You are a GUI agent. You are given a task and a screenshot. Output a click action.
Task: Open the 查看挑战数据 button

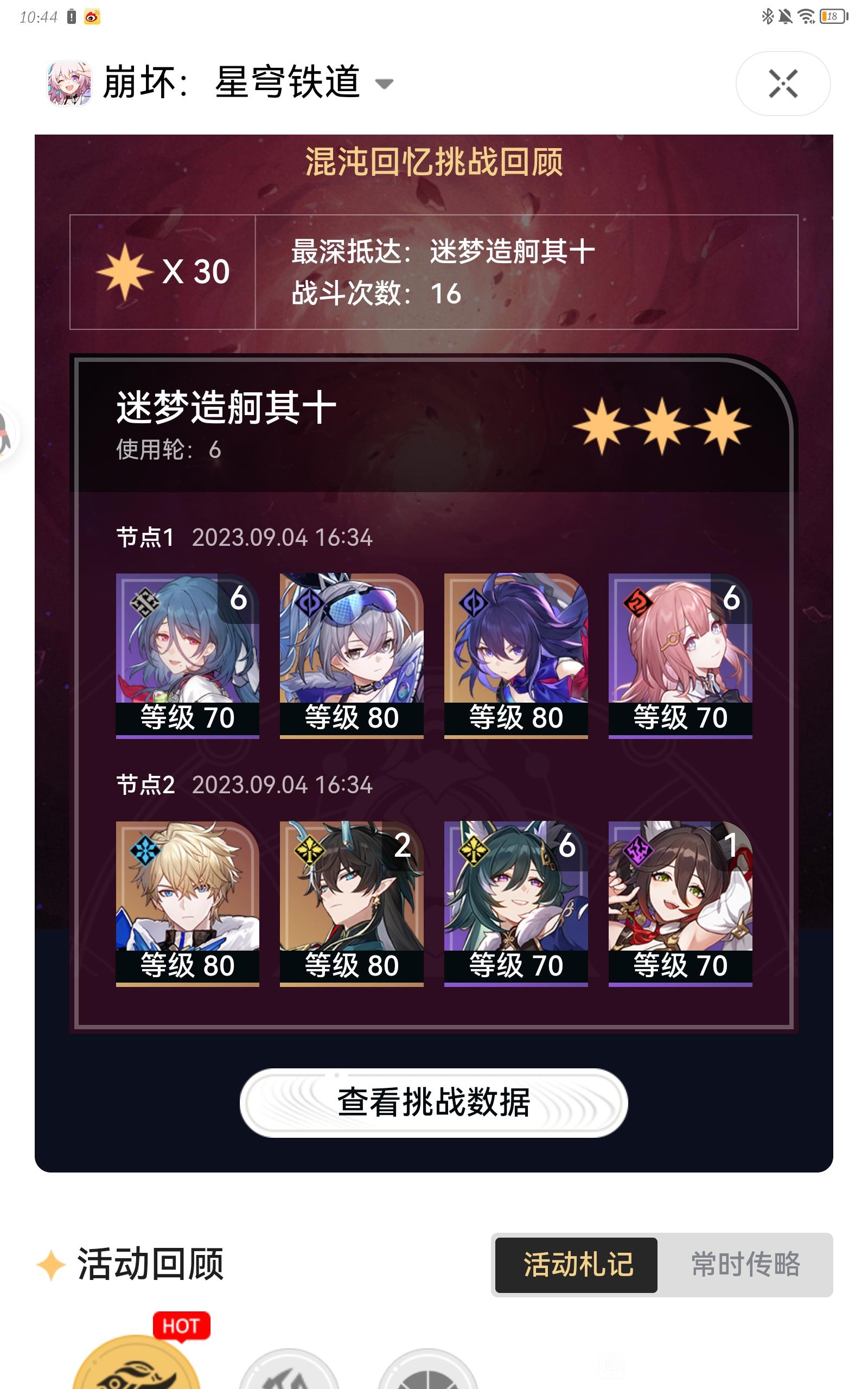pyautogui.click(x=433, y=1103)
